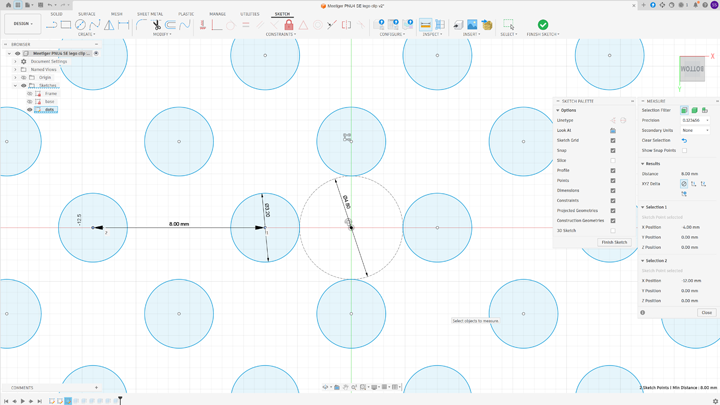Screen dimensions: 720x405
Task: Click Finish Sketch button in palette
Action: (614, 242)
